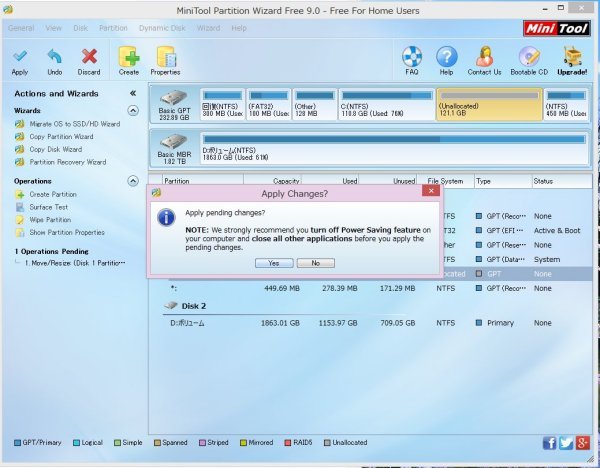Click Create Partition operation
Viewport: 600px width, 468px height.
[53, 194]
